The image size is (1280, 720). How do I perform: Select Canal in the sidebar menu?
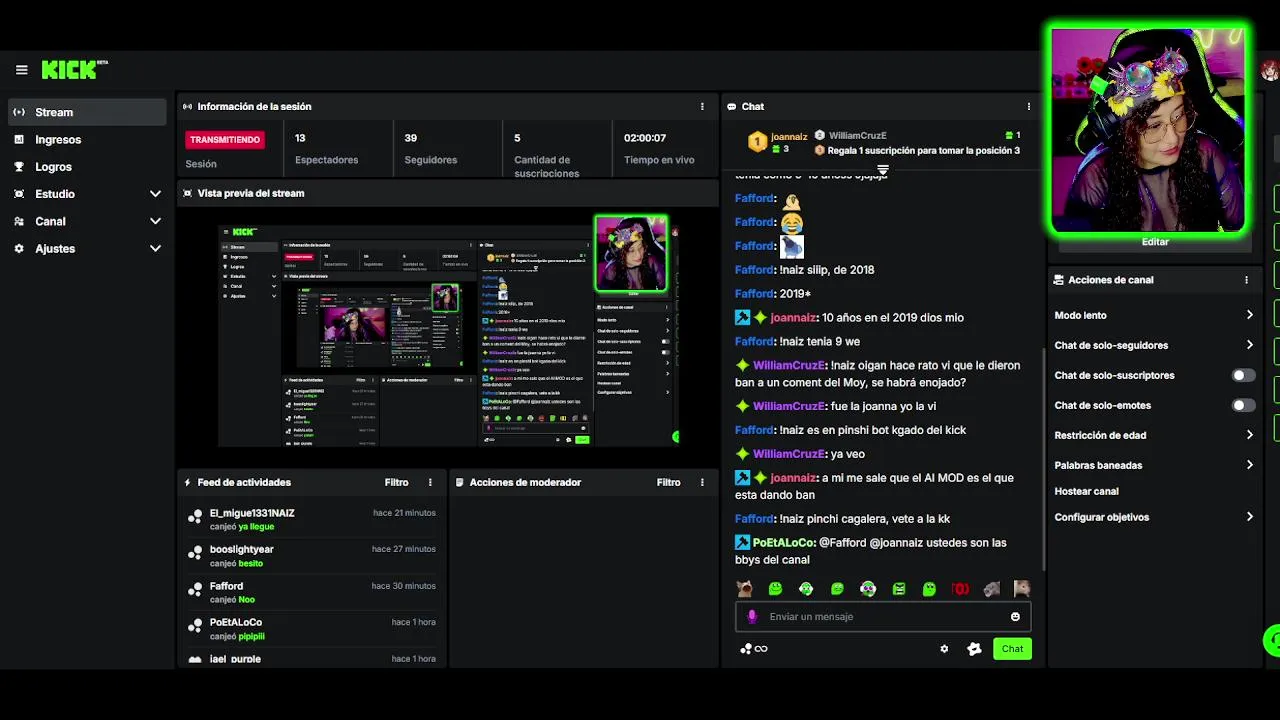50,221
